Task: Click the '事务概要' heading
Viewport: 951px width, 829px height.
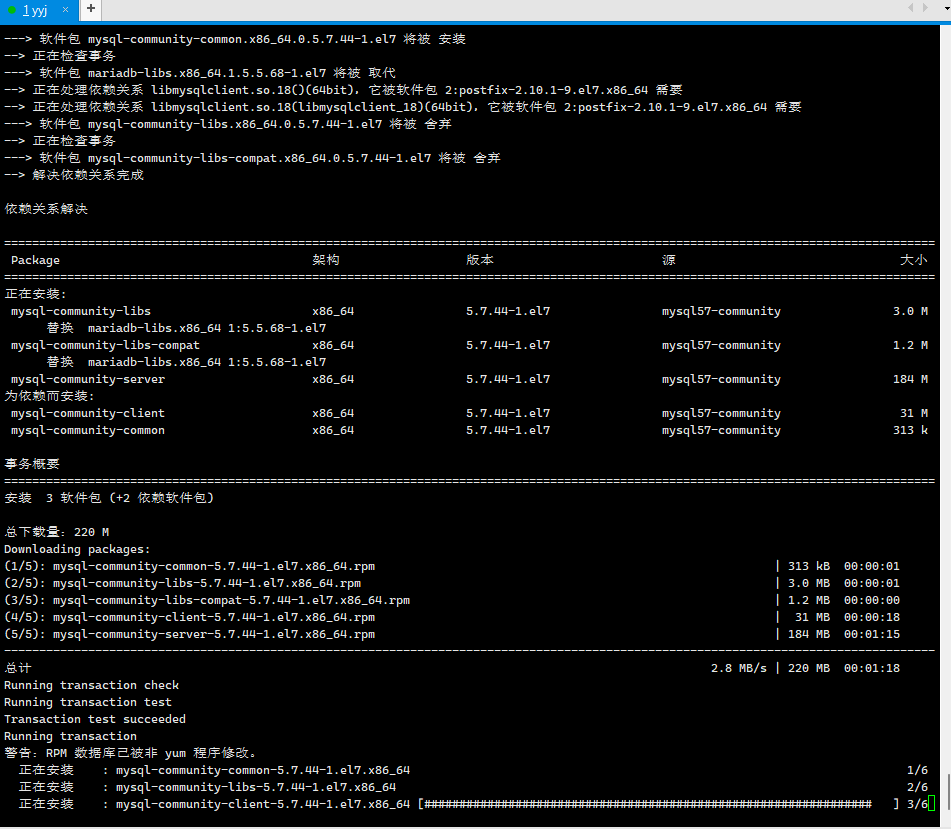Action: point(32,464)
